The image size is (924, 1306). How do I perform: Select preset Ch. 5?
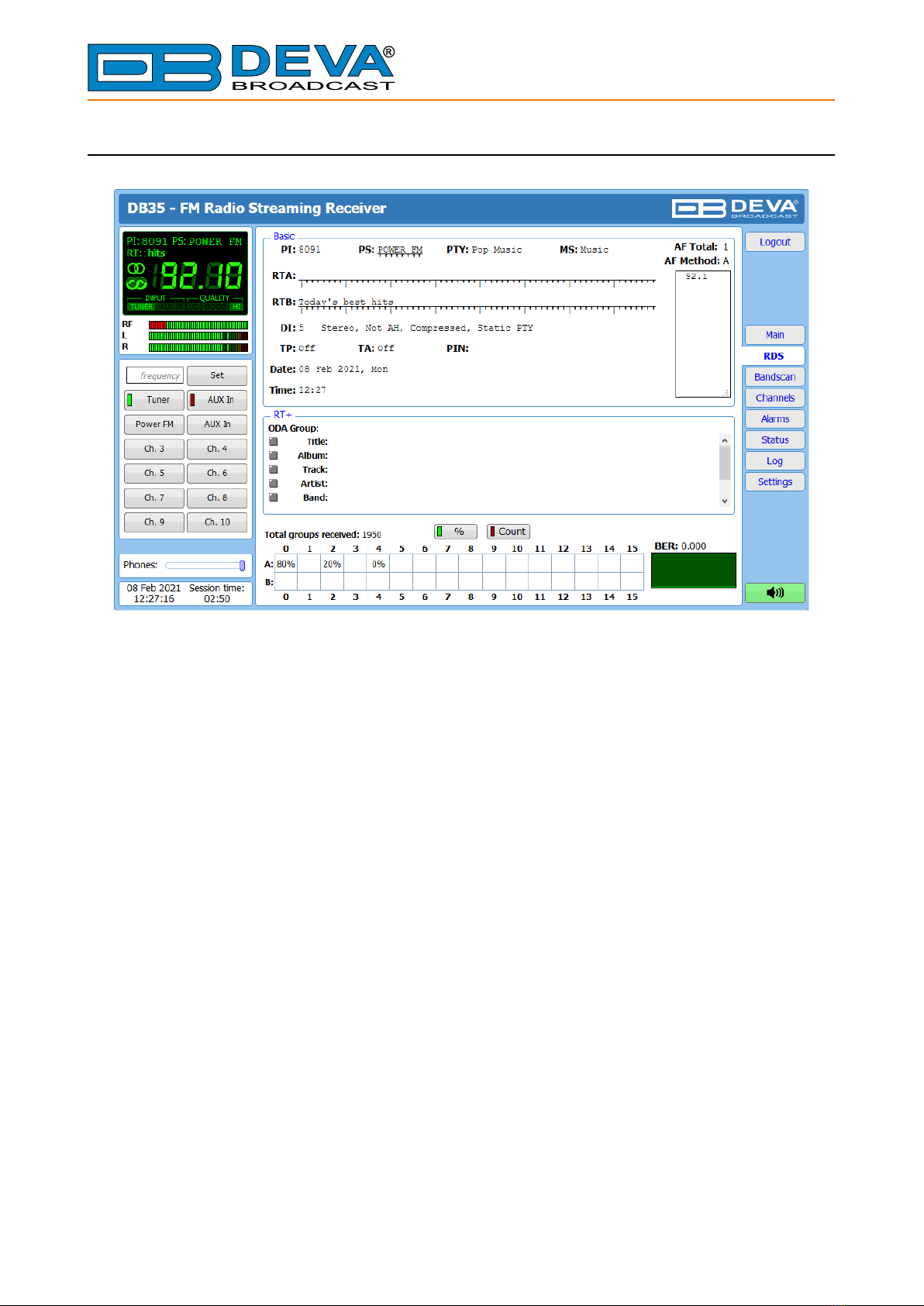154,473
